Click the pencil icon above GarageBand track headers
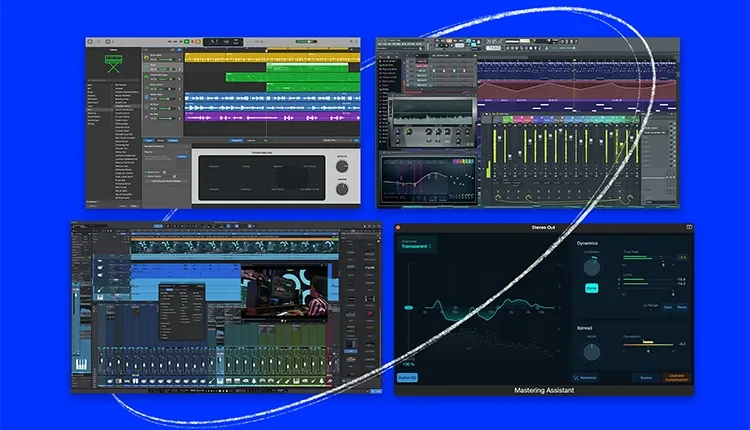750x430 pixels. [173, 50]
